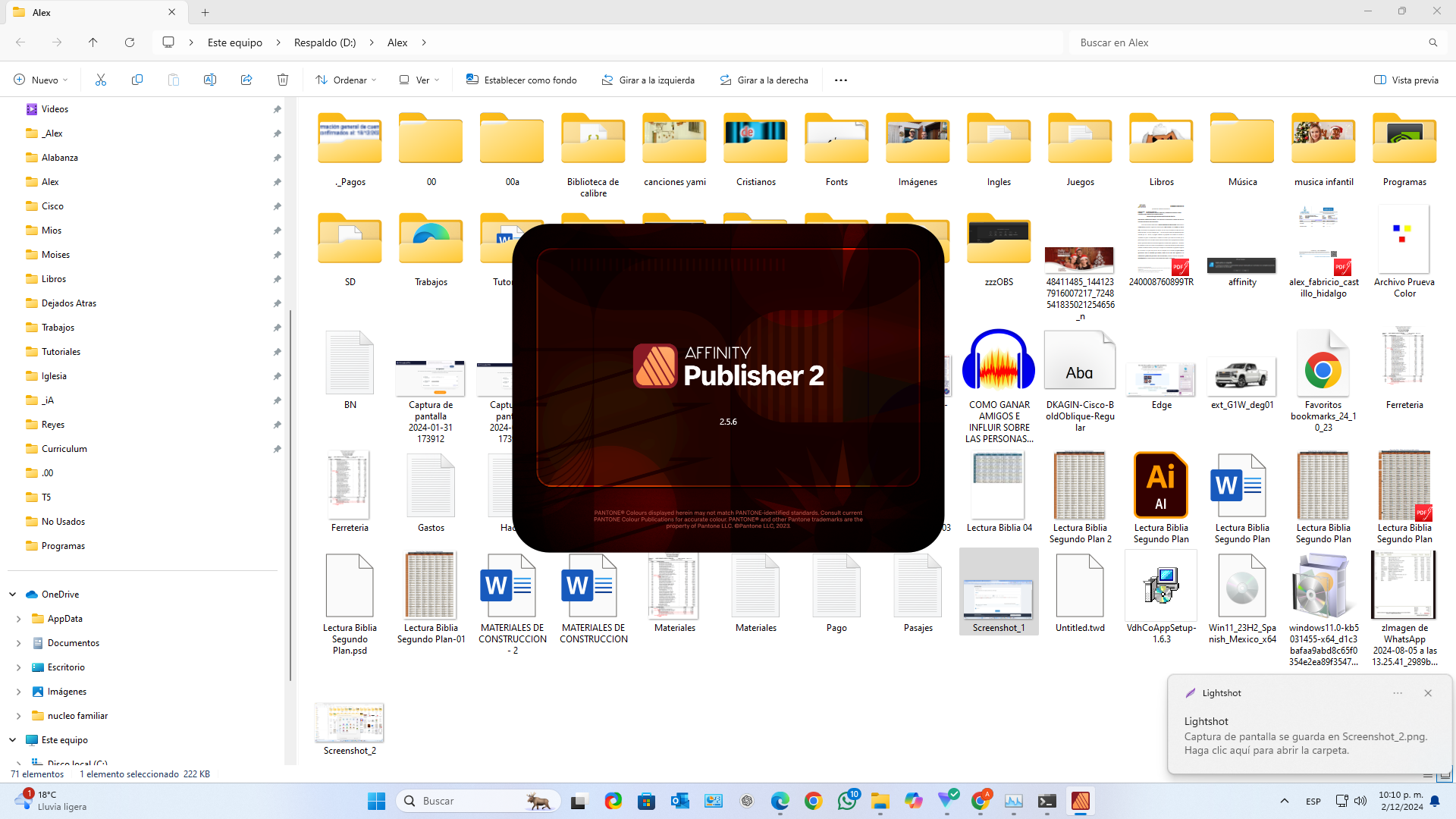Click Respaldo (D:) in the breadcrumb

coord(325,42)
